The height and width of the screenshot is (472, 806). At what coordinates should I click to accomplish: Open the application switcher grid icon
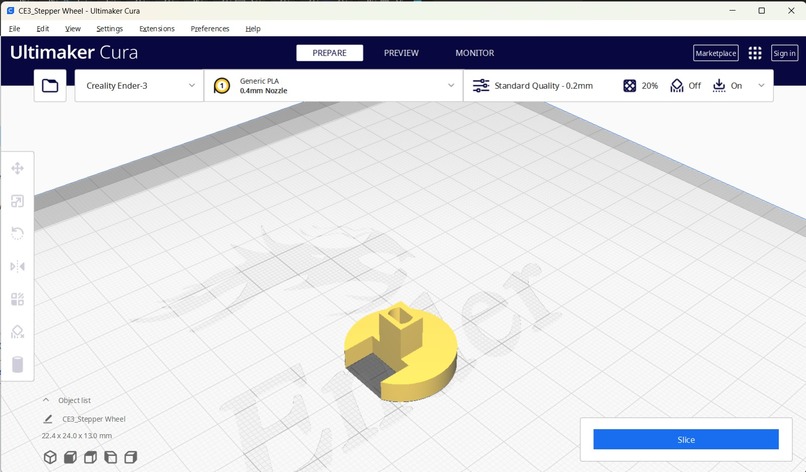[x=755, y=53]
